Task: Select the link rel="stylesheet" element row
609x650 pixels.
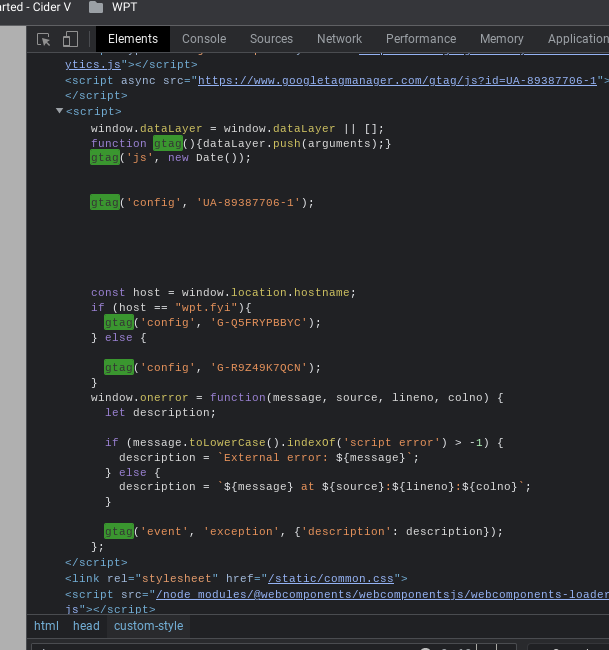Action: 236,578
